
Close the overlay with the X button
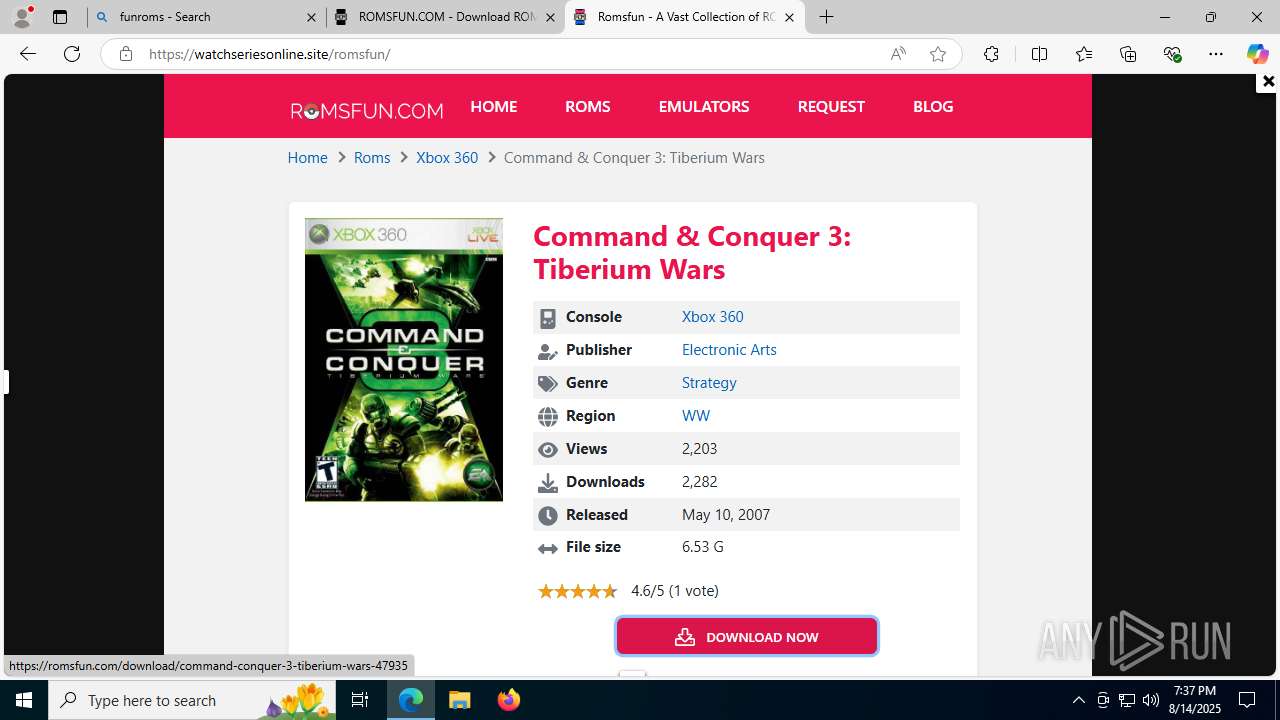[1268, 82]
